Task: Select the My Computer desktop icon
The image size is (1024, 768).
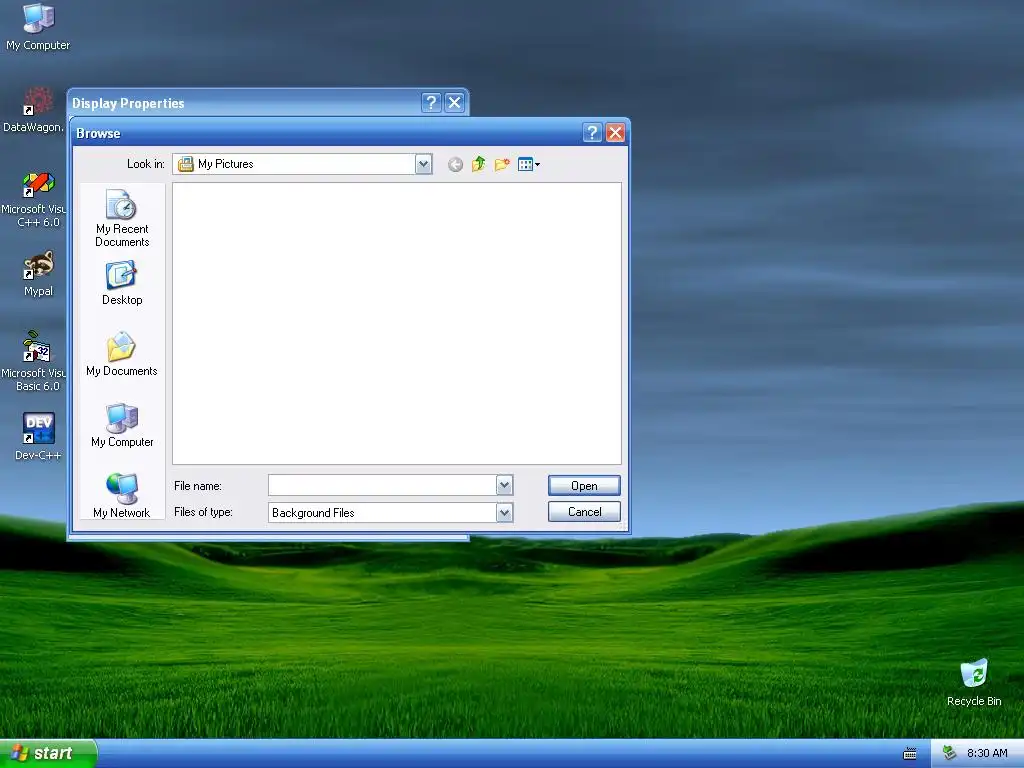Action: [38, 27]
